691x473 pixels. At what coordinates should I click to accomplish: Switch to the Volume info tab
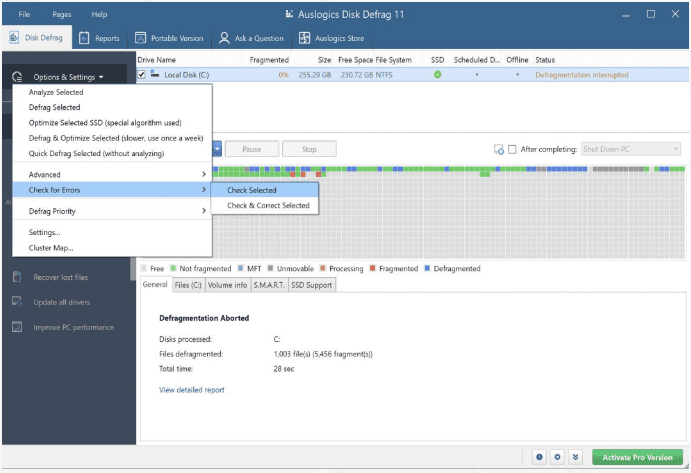227,285
